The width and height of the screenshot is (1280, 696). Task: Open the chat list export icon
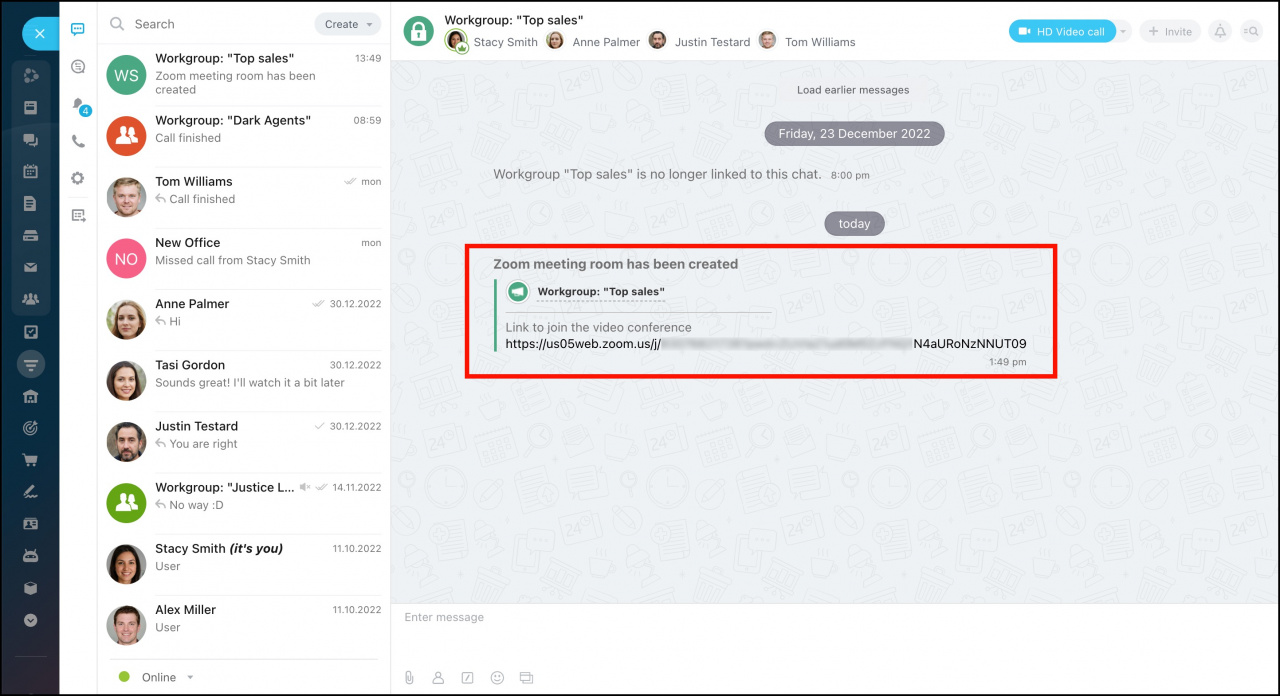tap(78, 215)
